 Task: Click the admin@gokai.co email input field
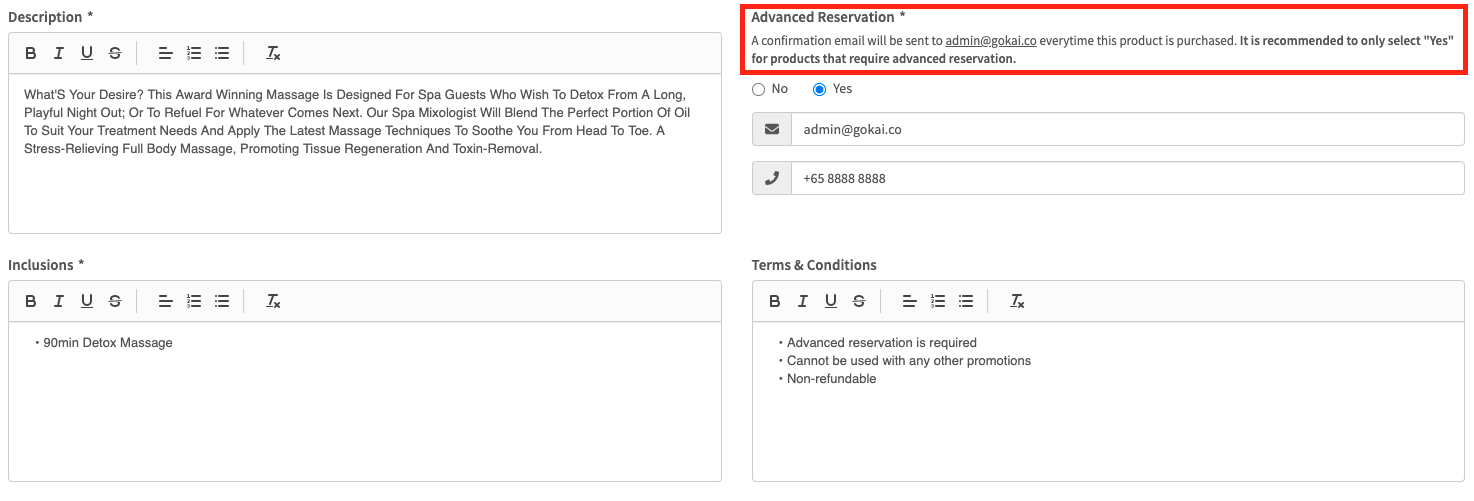pos(1126,129)
